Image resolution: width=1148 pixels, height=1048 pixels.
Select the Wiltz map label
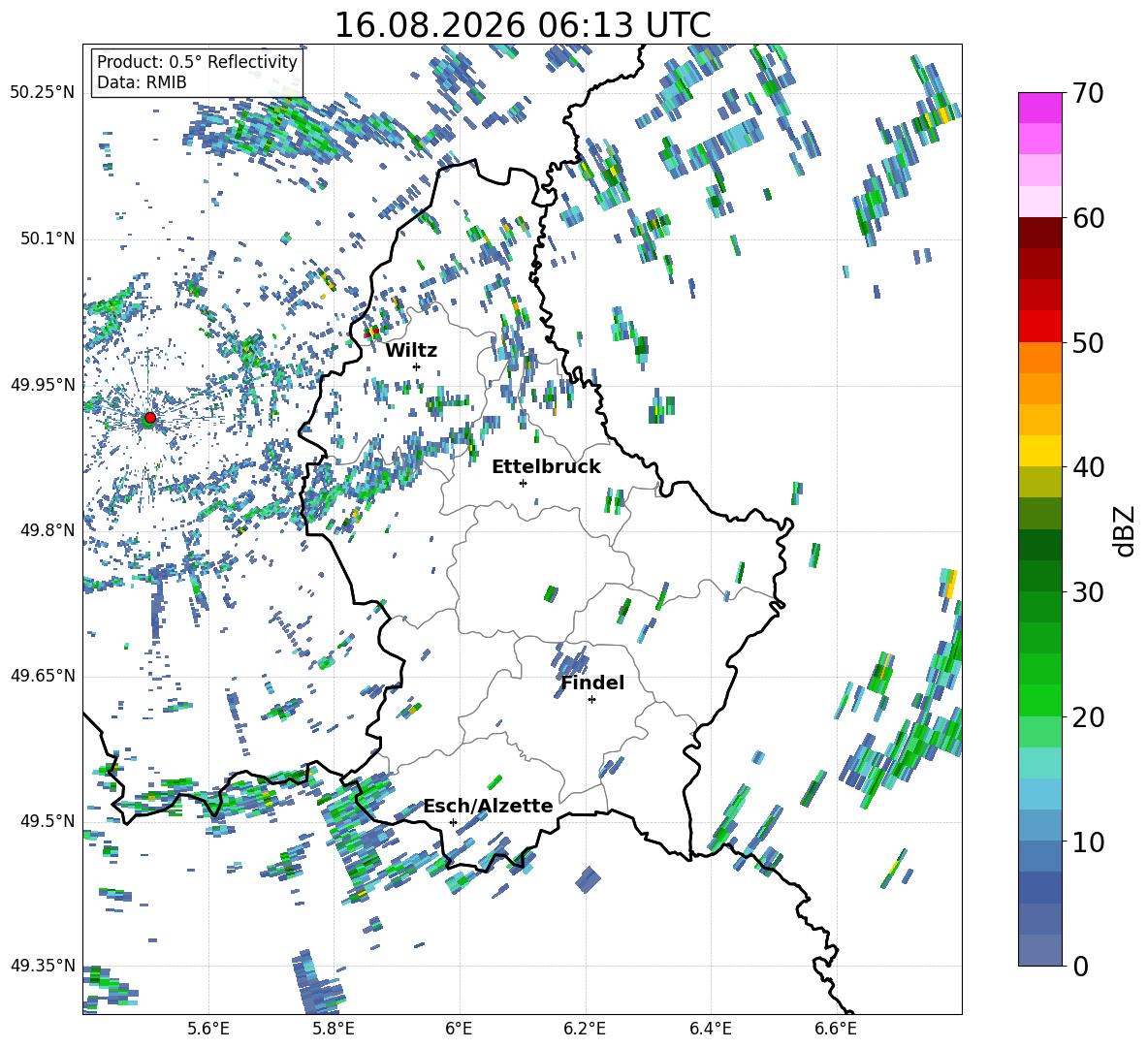(411, 351)
